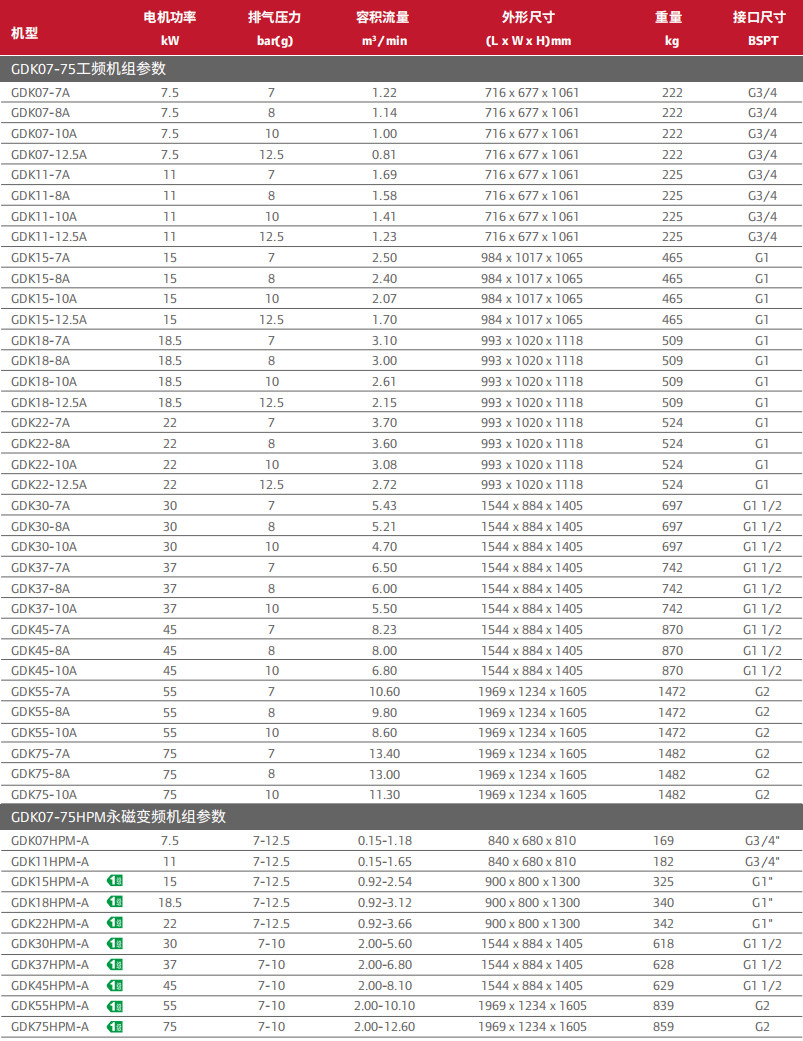The image size is (803, 1041).
Task: Click the 外形尺寸 column header
Action: click(528, 28)
